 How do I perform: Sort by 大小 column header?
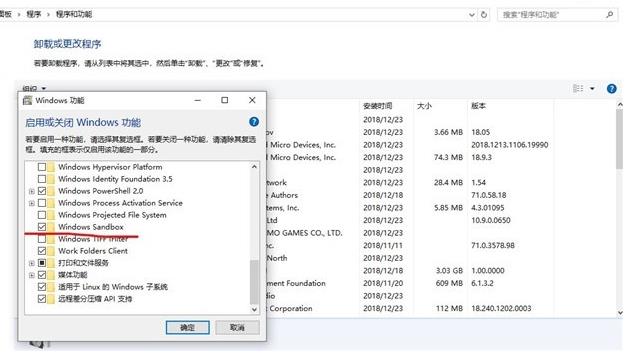[x=424, y=106]
